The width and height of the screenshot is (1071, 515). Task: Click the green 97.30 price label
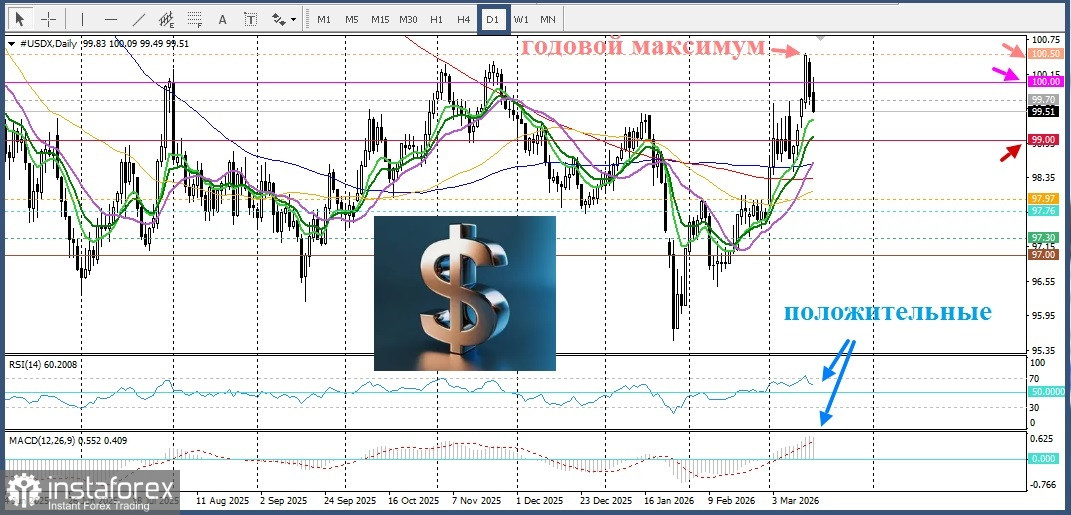(1044, 237)
